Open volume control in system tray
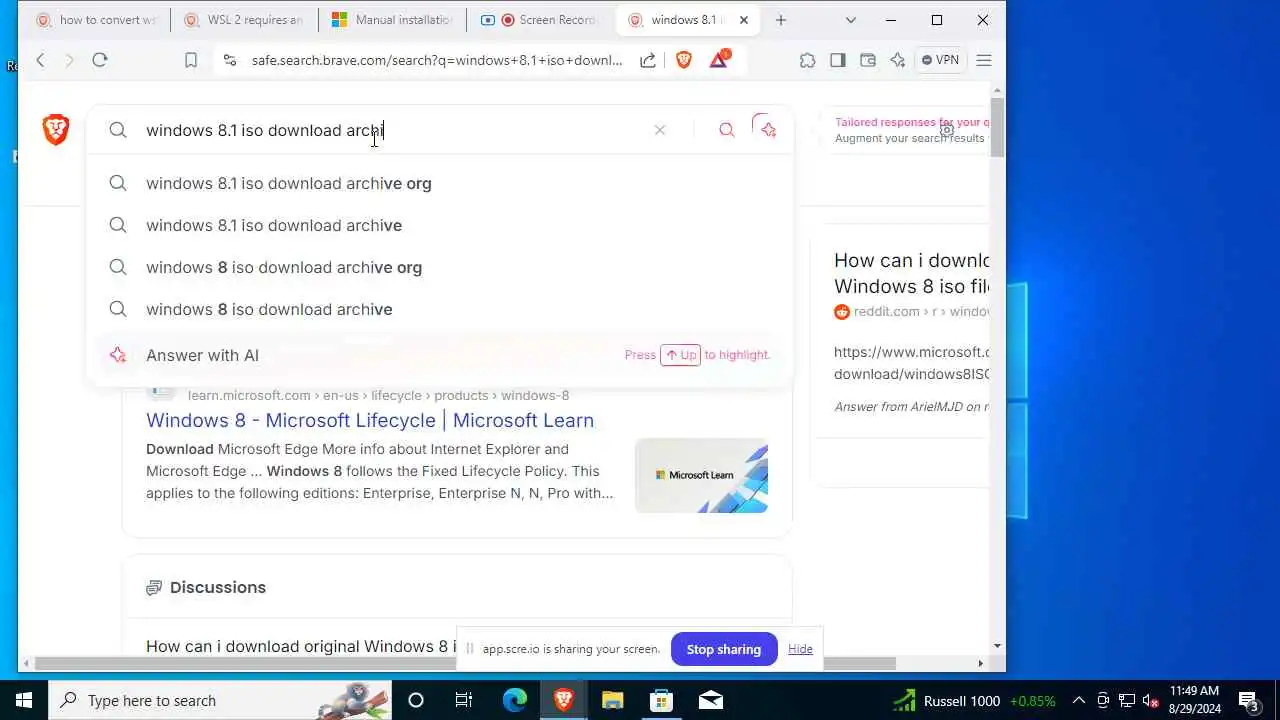Screen dimensions: 1280x720 tap(1150, 700)
